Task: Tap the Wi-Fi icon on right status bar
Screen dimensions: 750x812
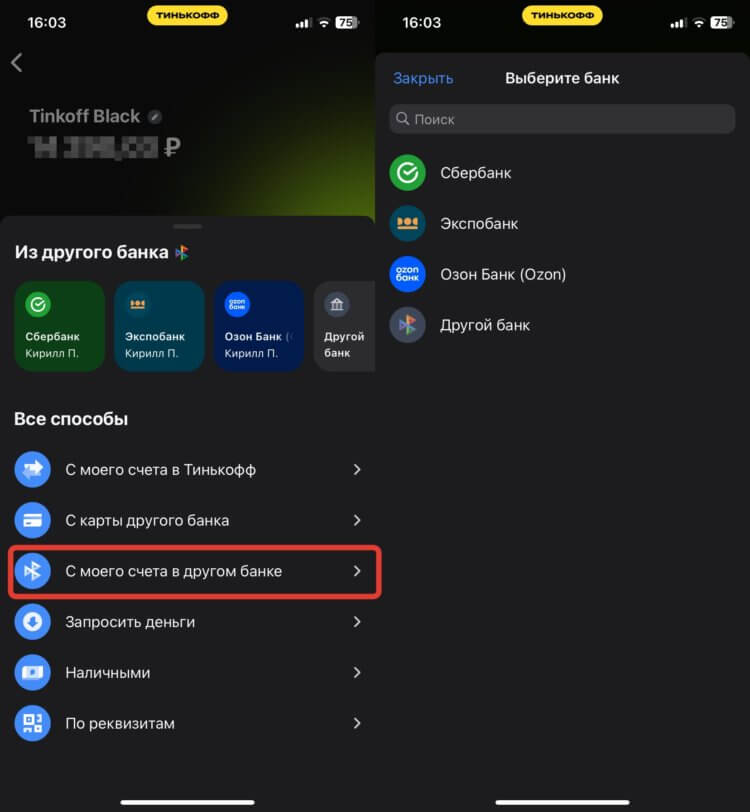Action: [699, 23]
